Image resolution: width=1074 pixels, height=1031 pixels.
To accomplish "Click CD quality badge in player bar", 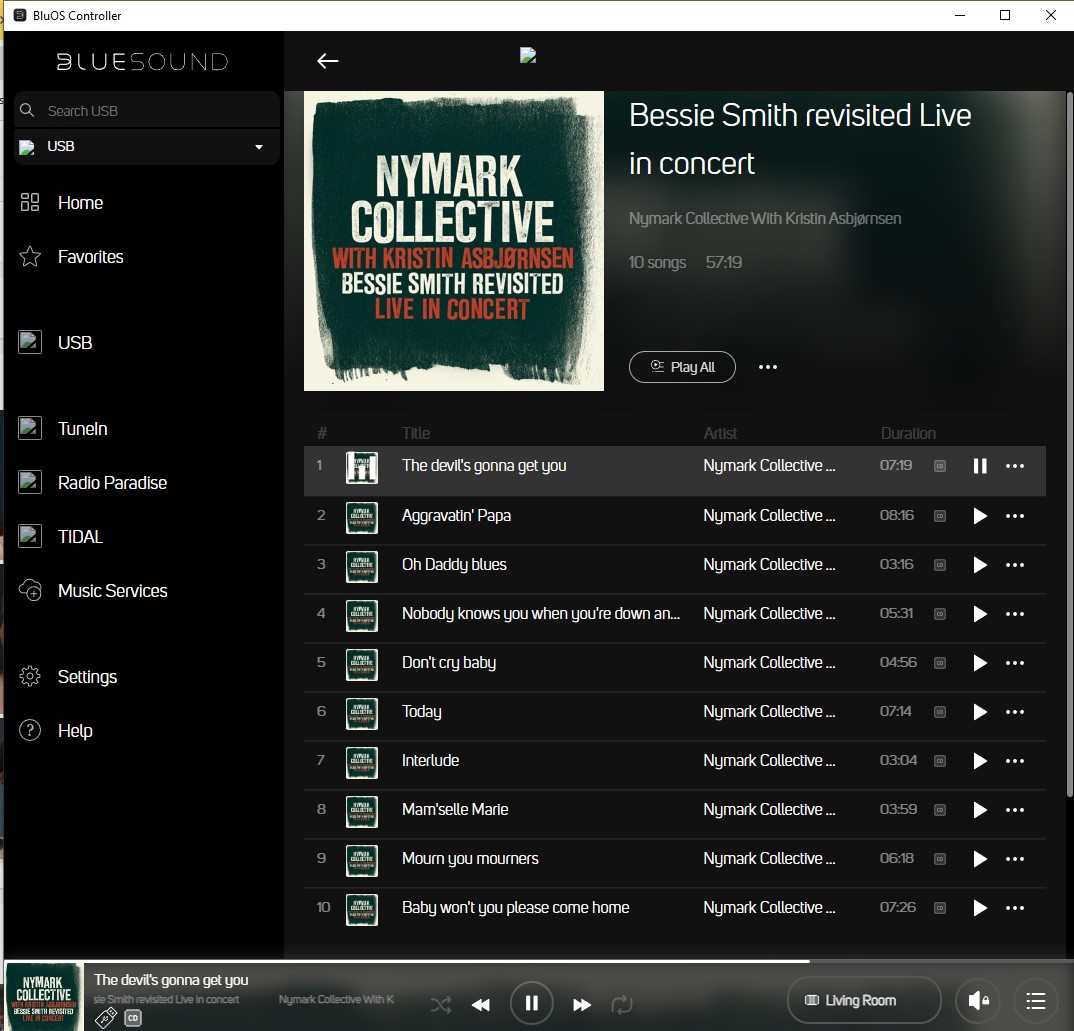I will pyautogui.click(x=133, y=1018).
